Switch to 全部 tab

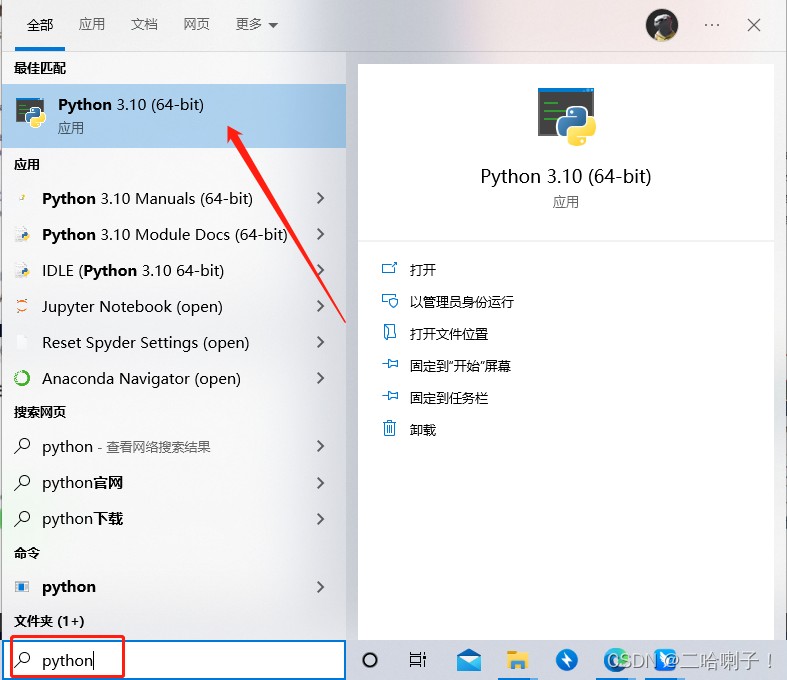(40, 25)
